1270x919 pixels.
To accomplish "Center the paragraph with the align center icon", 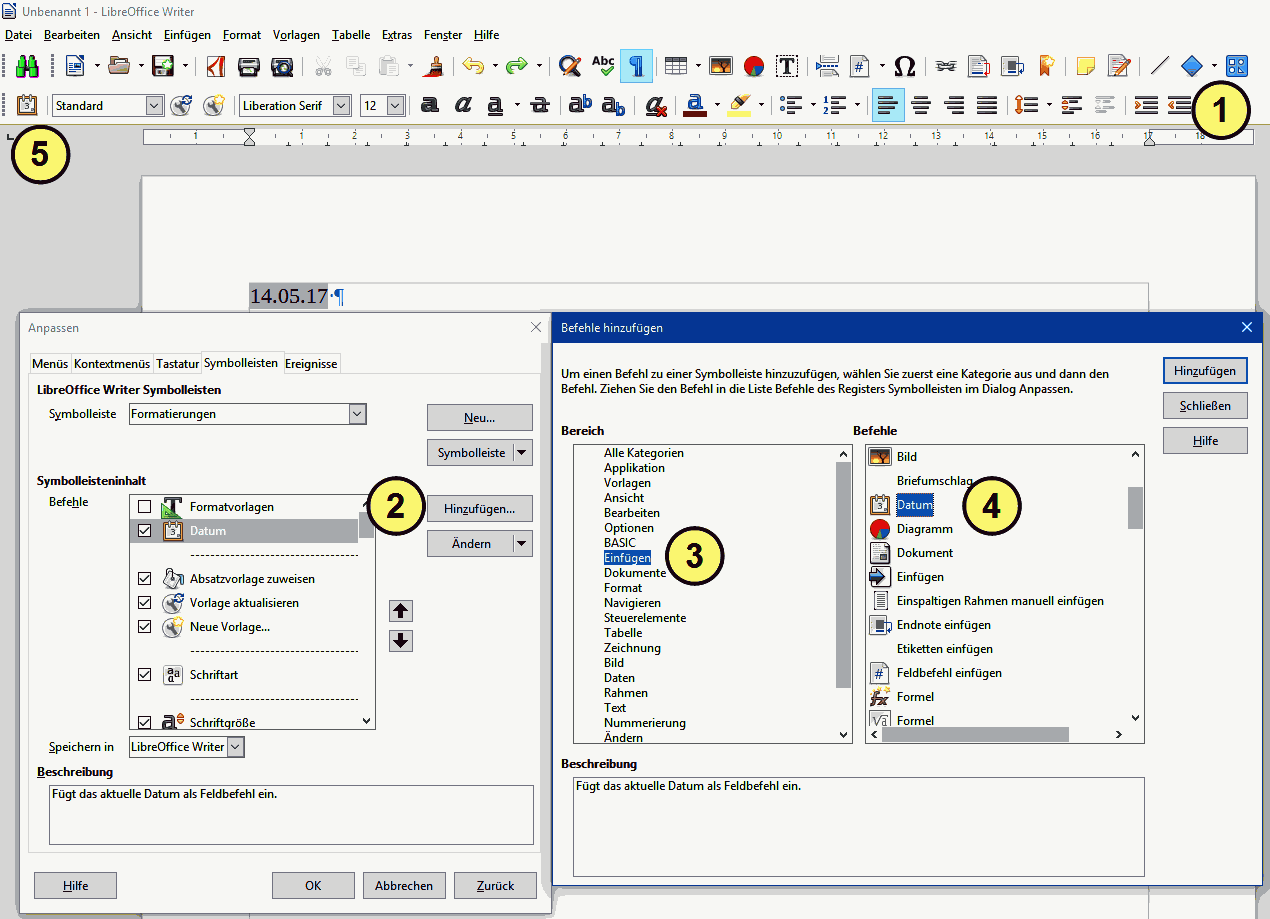I will [921, 105].
